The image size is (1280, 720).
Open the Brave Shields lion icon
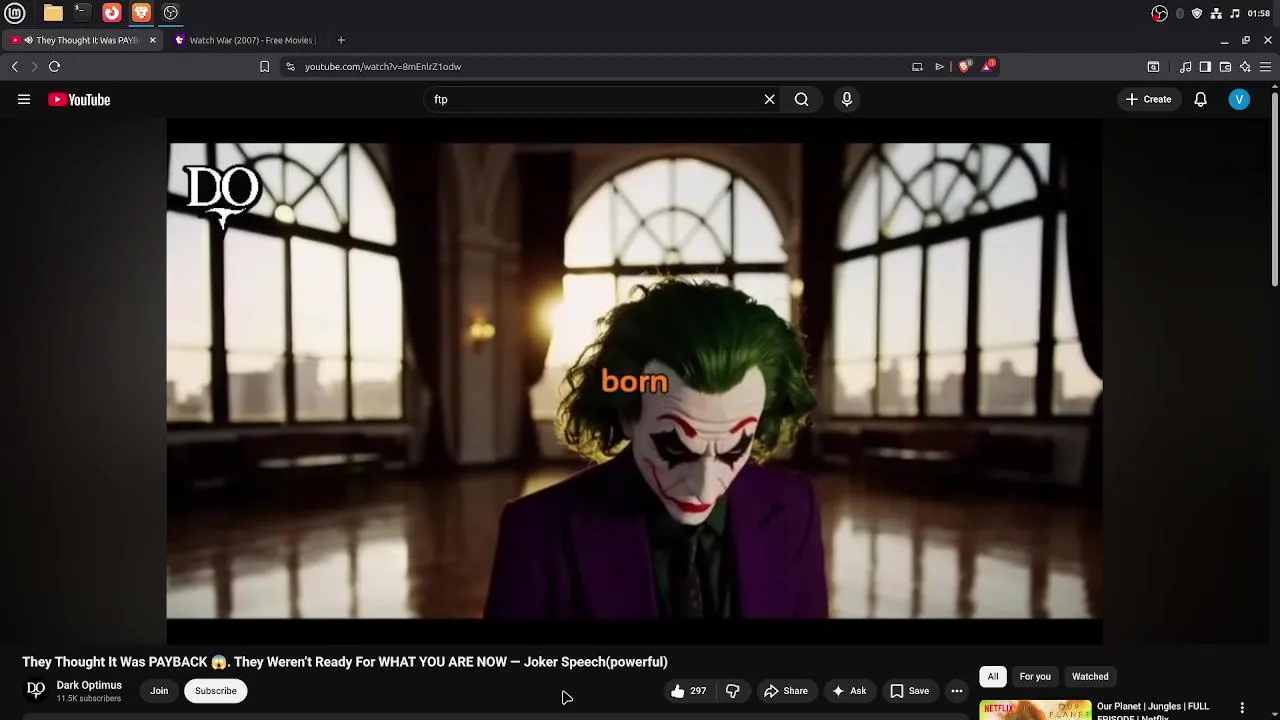(x=964, y=67)
